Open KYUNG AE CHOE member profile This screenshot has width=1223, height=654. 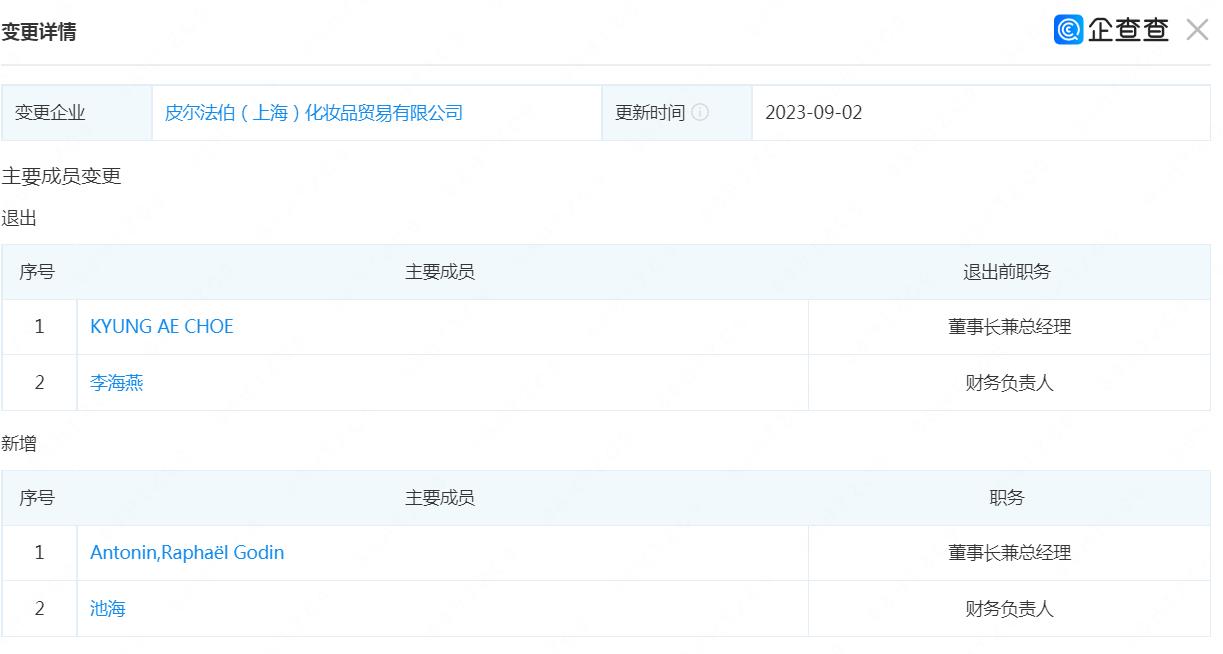click(x=161, y=327)
